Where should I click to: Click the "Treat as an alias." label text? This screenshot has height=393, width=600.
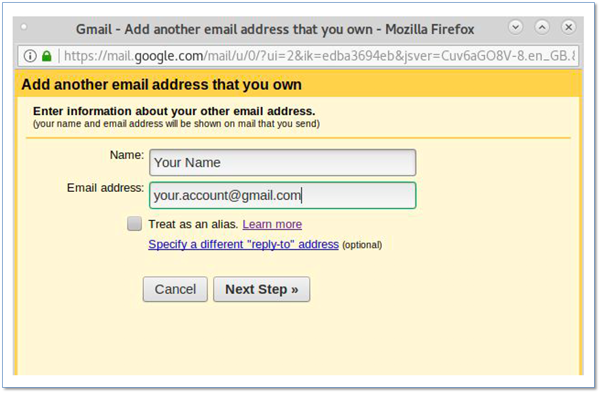point(193,224)
